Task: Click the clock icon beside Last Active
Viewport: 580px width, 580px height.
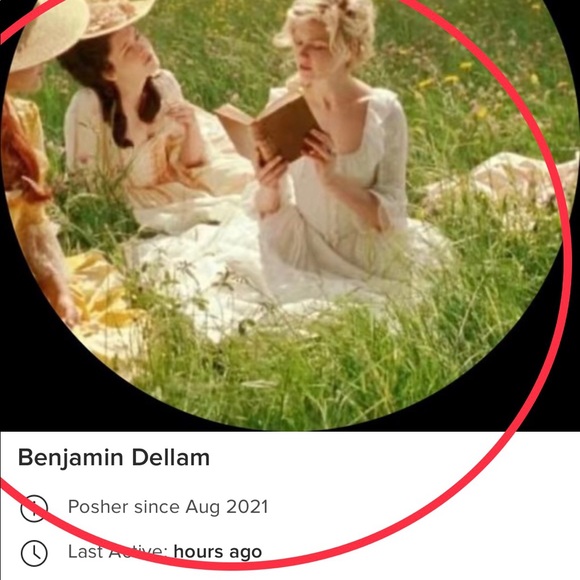Action: point(34,553)
